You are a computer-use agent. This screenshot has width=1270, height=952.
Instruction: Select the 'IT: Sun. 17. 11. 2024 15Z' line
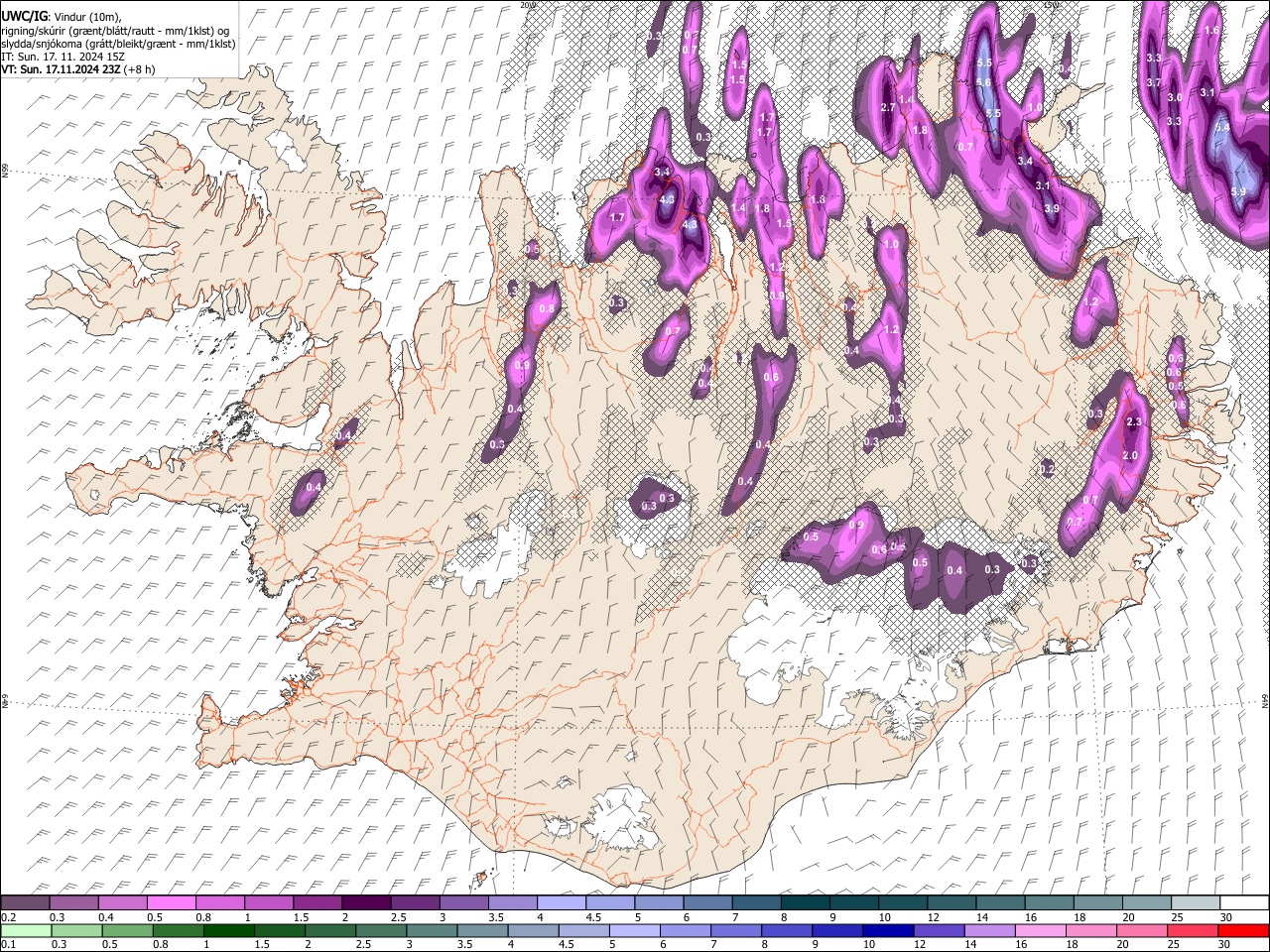(x=62, y=57)
